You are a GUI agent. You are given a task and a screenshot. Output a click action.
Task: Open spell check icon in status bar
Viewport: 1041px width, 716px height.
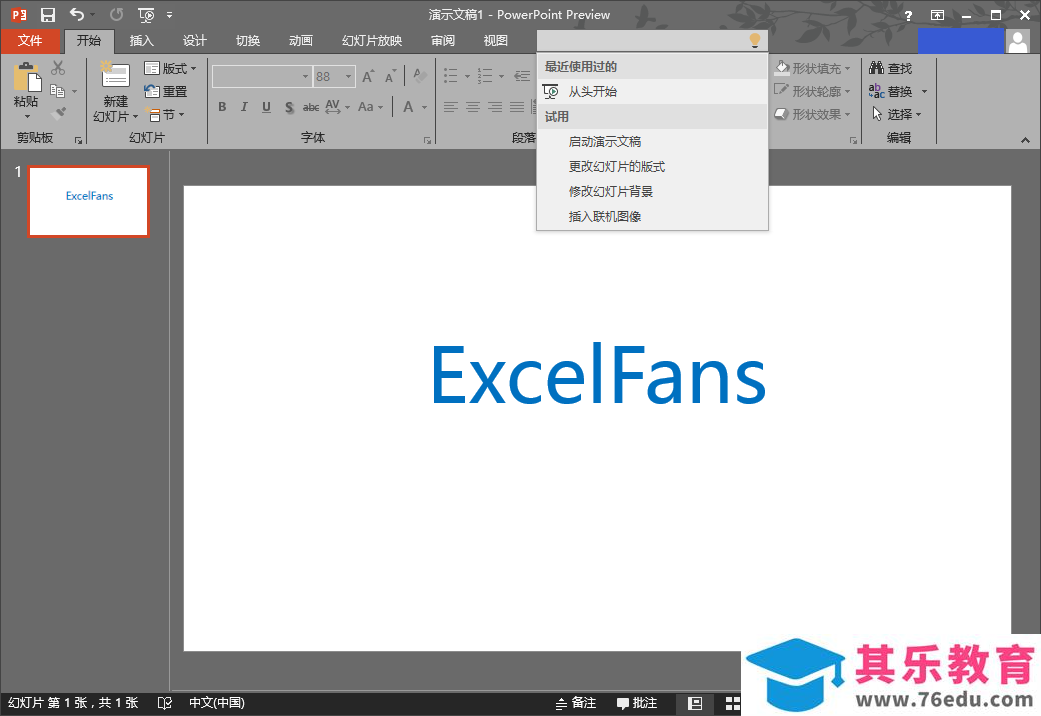click(x=165, y=703)
